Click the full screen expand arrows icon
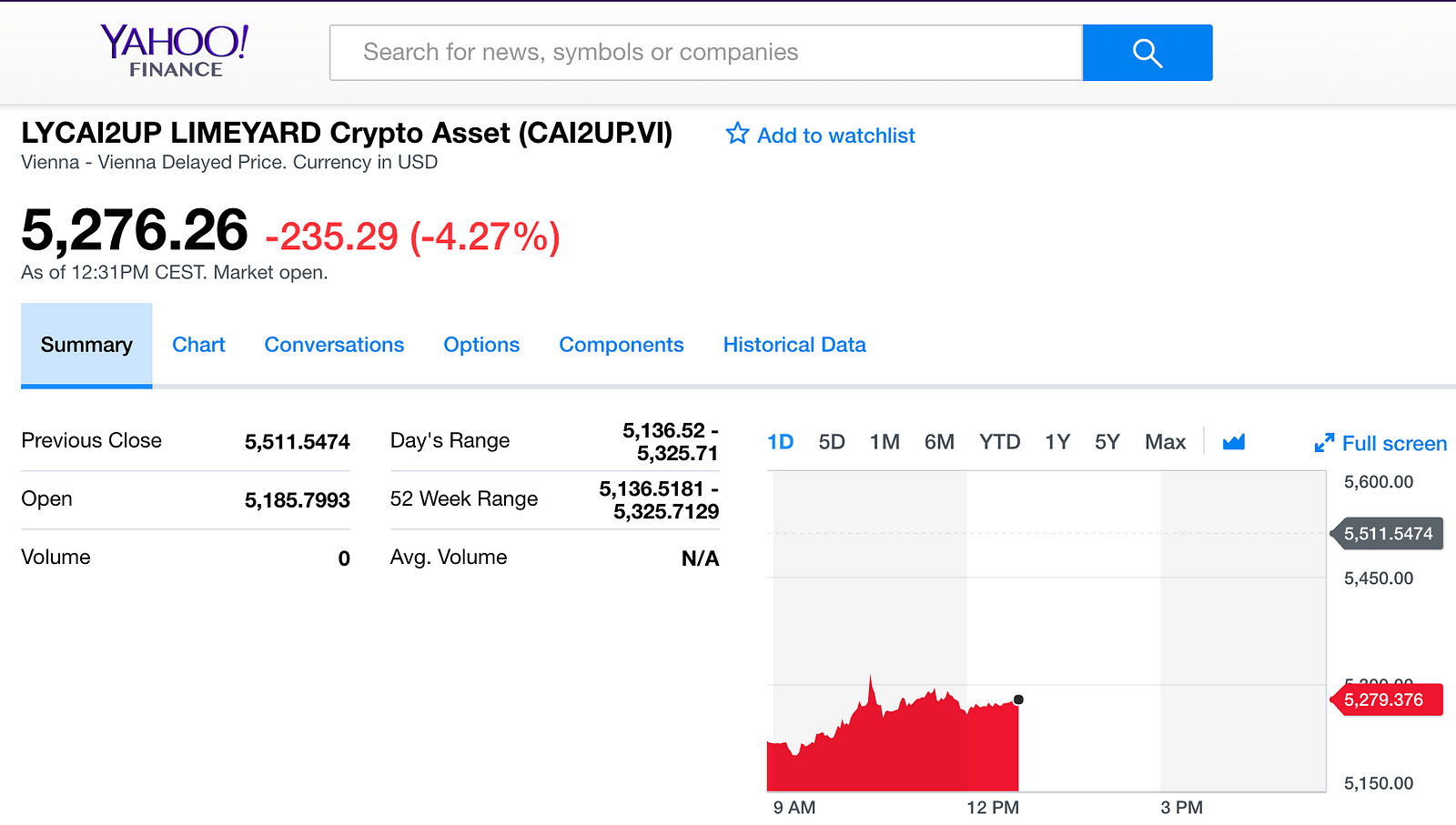This screenshot has height=825, width=1456. pos(1324,443)
